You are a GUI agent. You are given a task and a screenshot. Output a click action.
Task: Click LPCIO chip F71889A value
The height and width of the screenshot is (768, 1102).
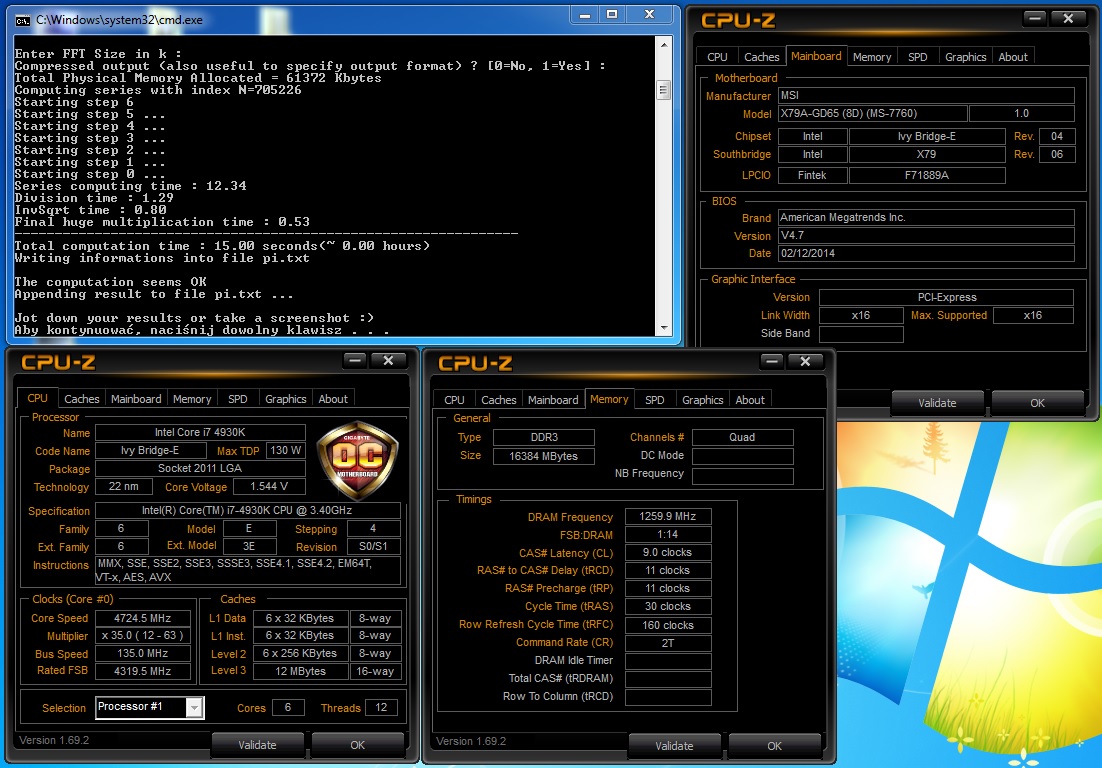coord(927,175)
